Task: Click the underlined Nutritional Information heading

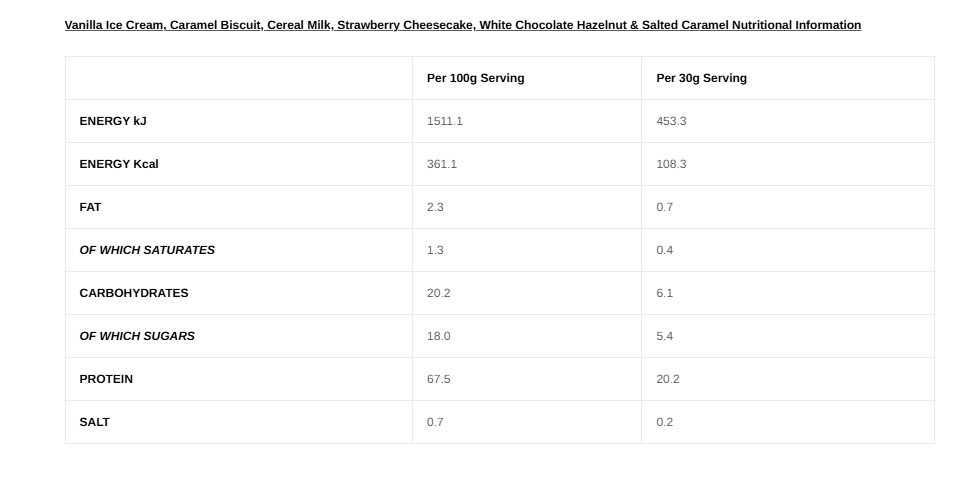Action: pos(463,25)
